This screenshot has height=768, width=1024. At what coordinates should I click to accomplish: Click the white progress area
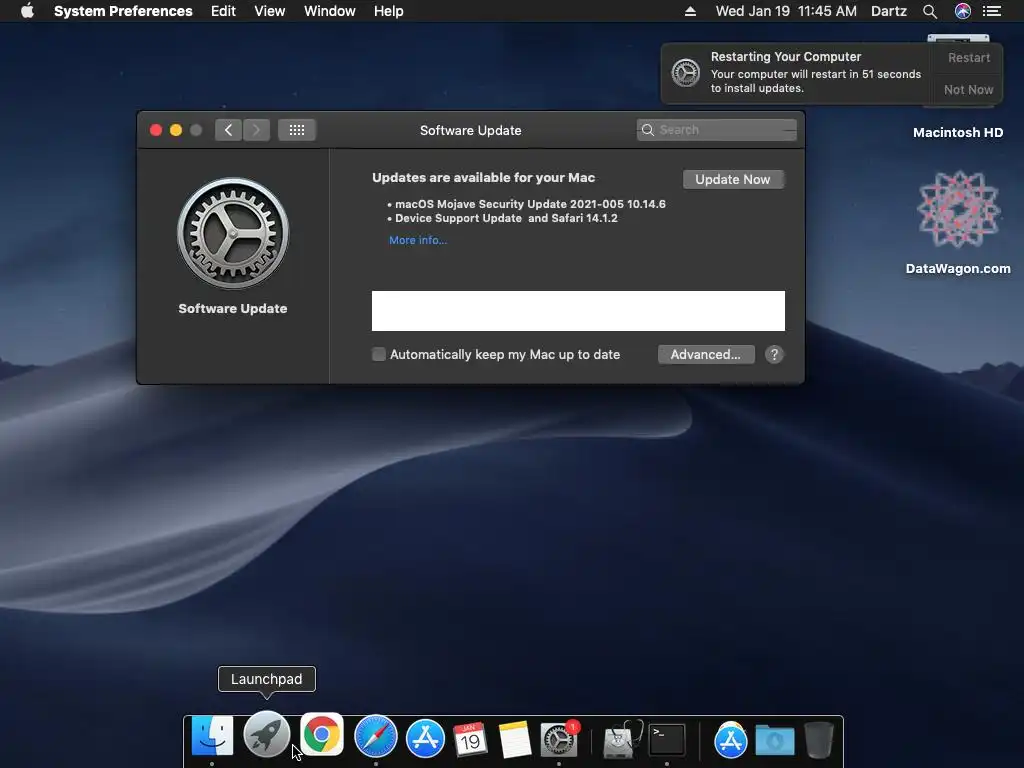(578, 311)
